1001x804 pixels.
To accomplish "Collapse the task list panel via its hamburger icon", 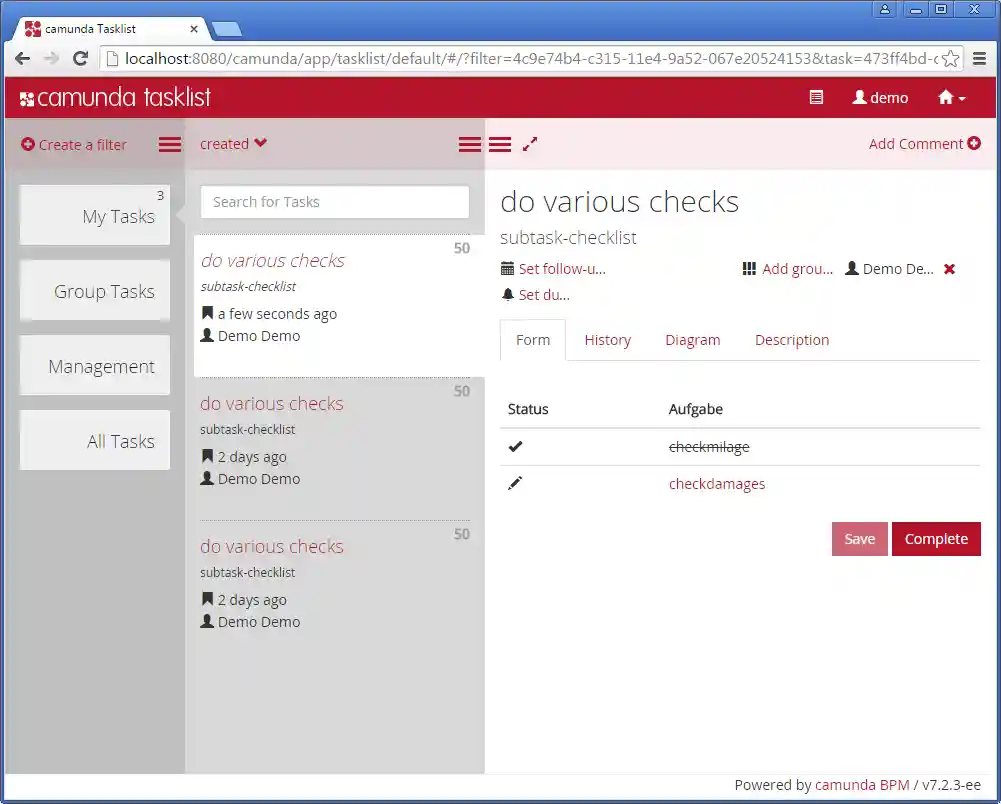I will (469, 145).
